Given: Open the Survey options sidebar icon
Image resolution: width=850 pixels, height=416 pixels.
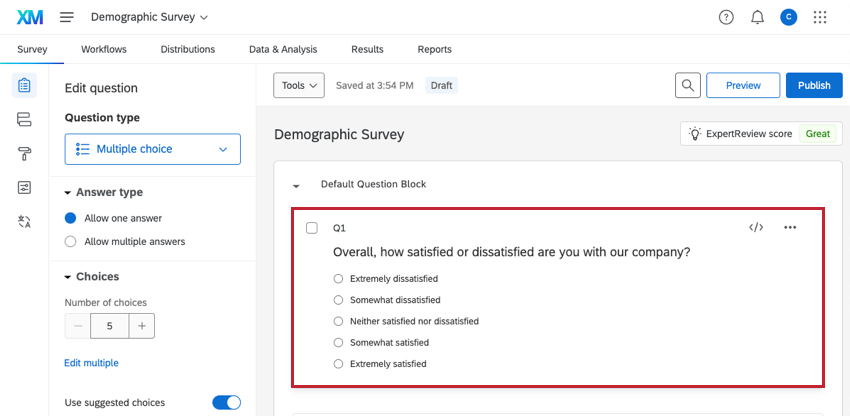Looking at the screenshot, I should pyautogui.click(x=24, y=187).
